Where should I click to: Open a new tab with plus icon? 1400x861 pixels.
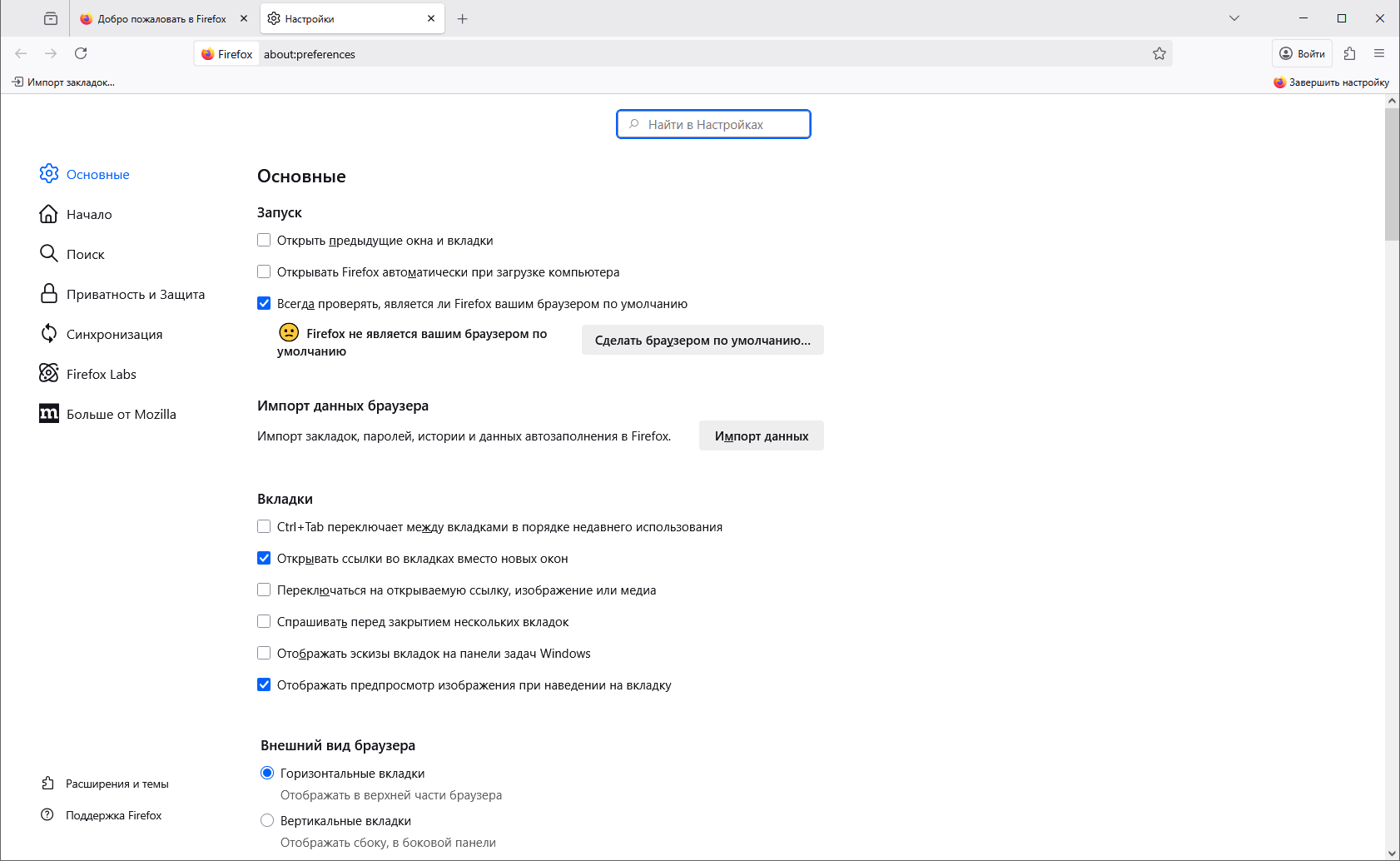[x=463, y=18]
